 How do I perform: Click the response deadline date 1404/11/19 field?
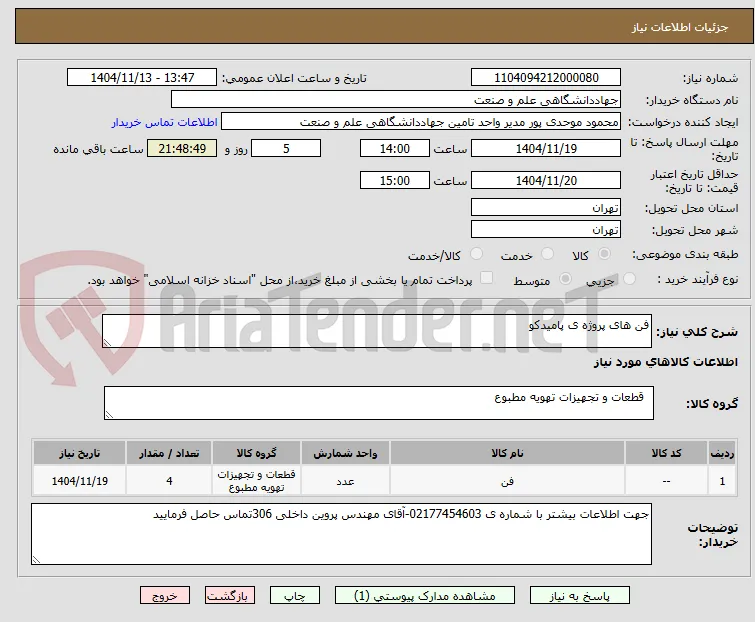click(546, 148)
